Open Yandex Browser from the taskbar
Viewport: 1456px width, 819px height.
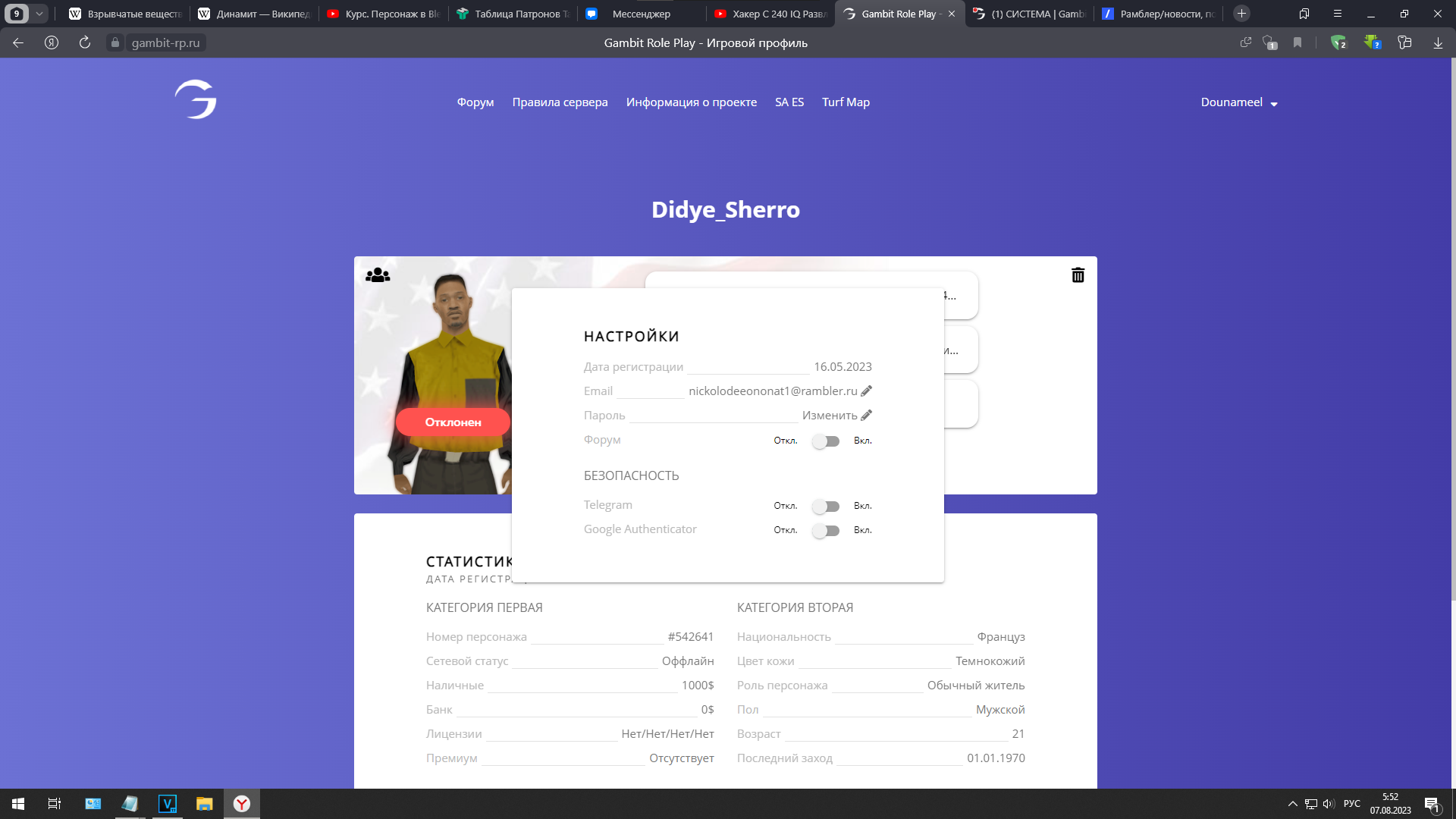[242, 804]
